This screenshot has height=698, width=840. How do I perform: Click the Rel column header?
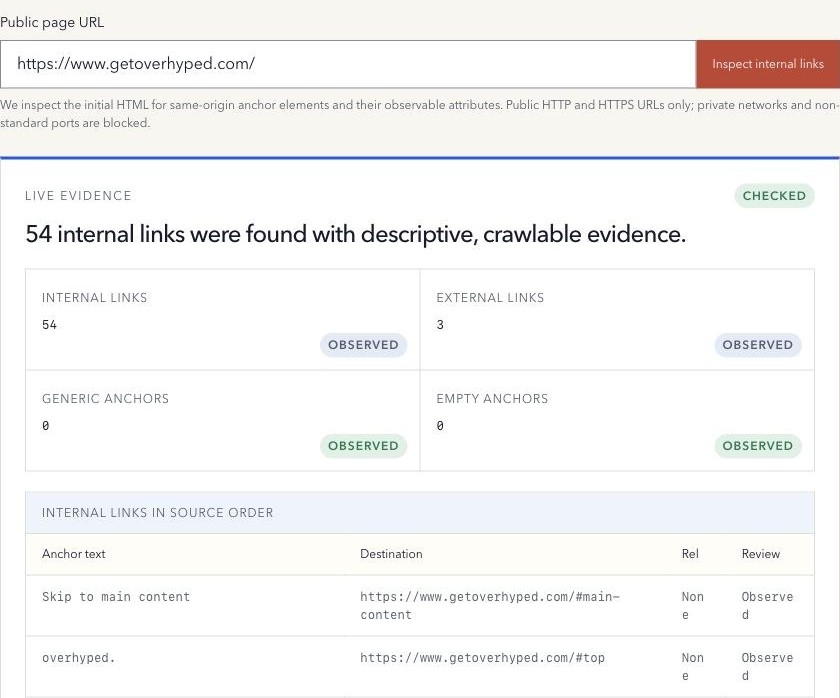coord(690,554)
